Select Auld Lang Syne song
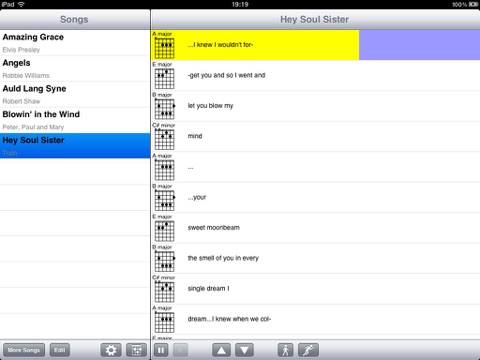The image size is (480, 360). (75, 94)
